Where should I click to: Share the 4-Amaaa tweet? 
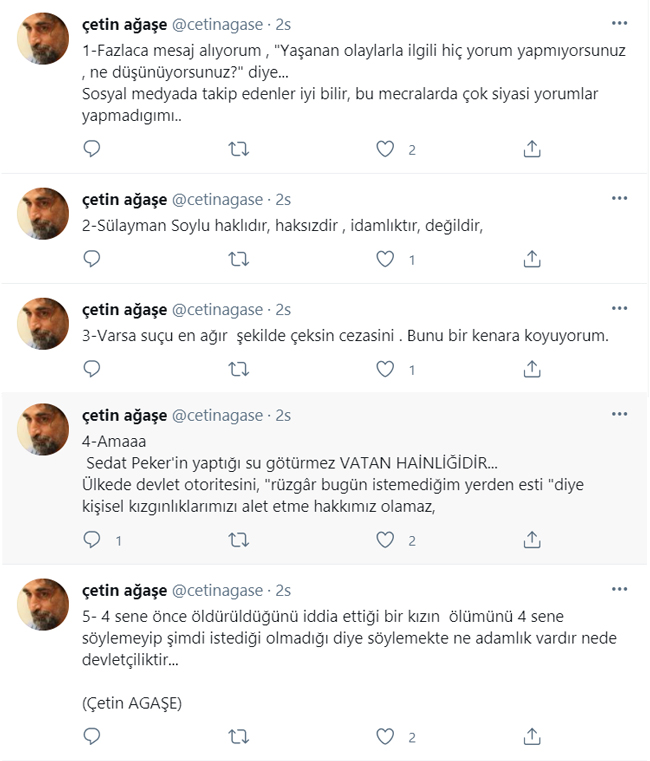click(532, 540)
